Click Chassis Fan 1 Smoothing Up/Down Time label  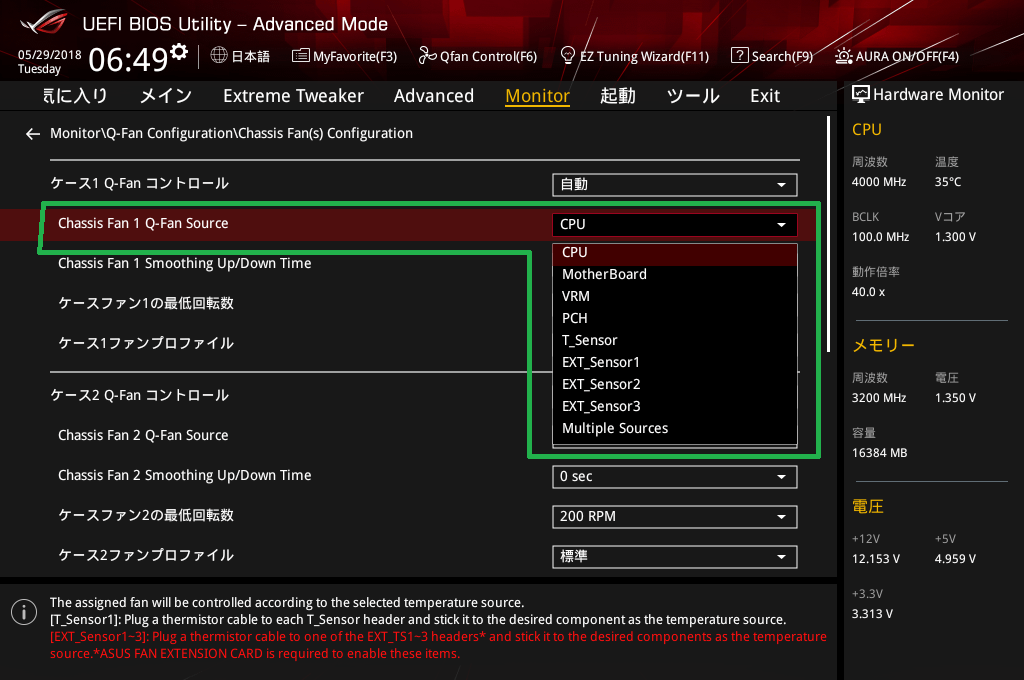point(184,263)
